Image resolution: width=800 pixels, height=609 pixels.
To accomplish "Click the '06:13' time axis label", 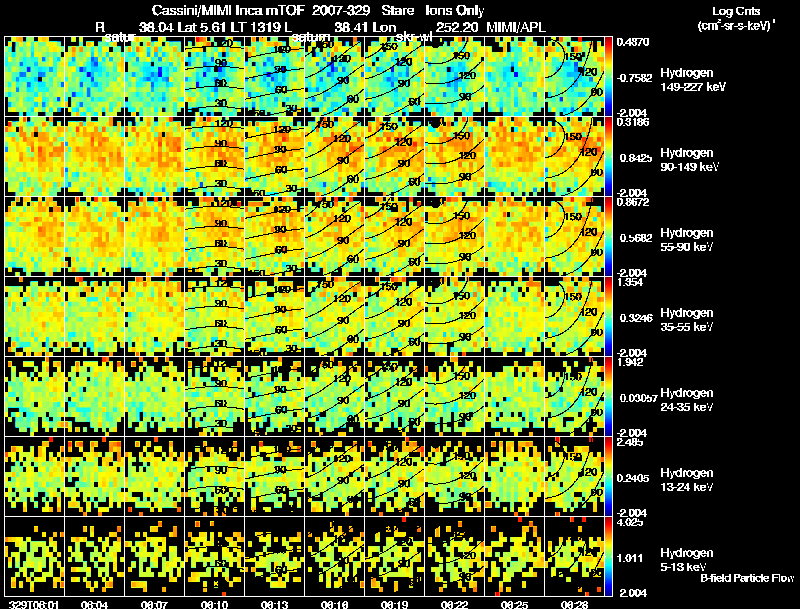I will click(x=274, y=604).
